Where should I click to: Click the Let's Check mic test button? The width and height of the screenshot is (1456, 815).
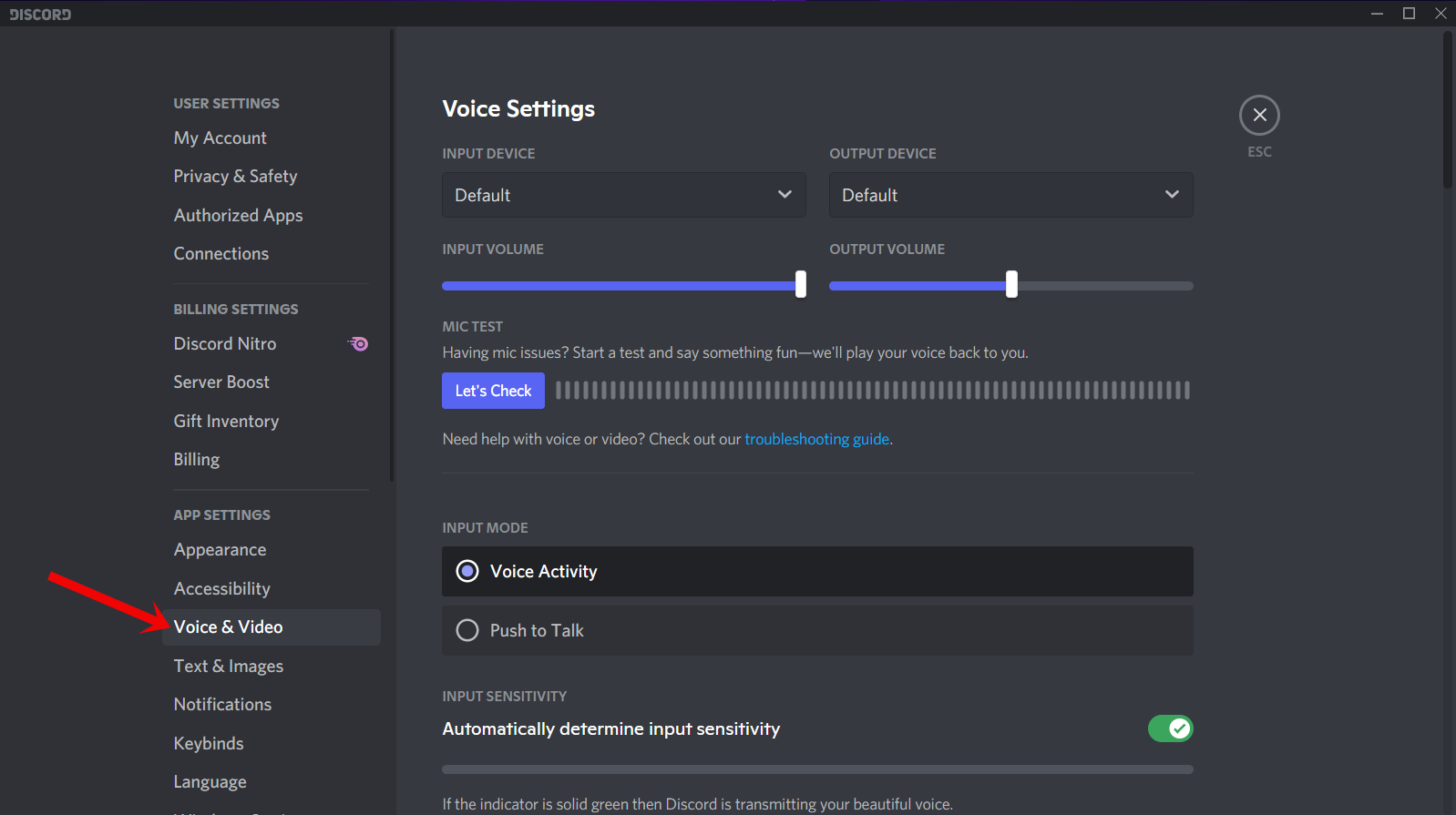coord(493,391)
